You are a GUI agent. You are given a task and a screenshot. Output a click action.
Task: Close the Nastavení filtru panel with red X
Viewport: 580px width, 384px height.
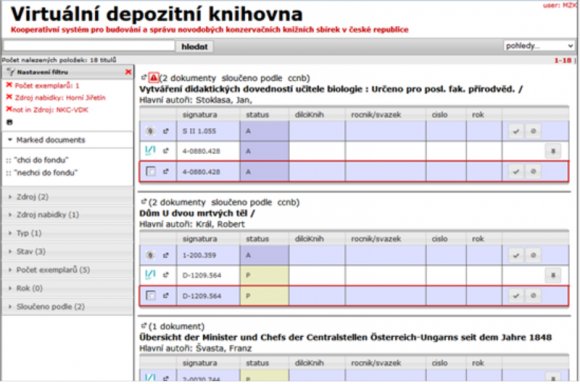tap(128, 72)
